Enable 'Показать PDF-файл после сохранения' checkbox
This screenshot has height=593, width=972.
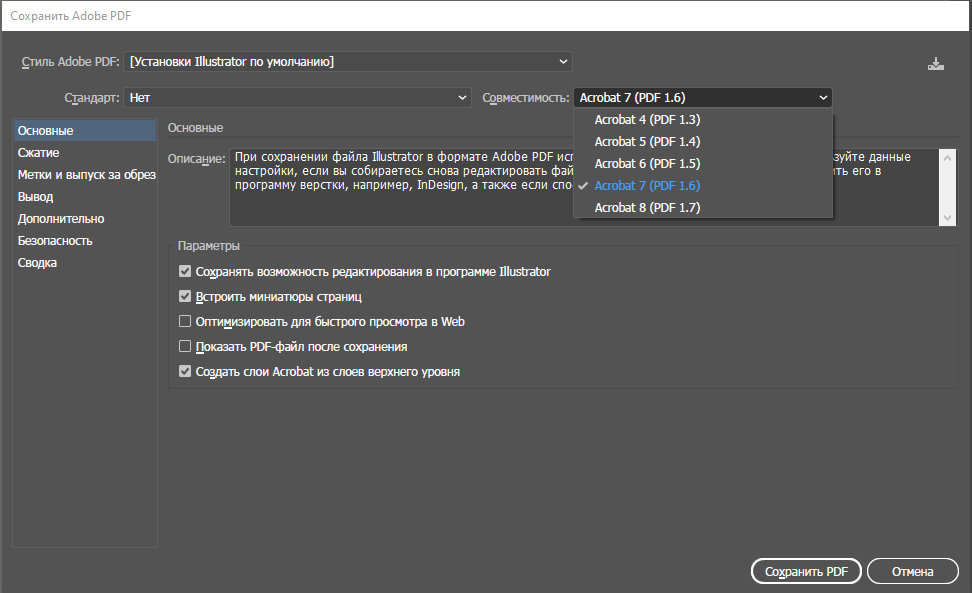click(x=185, y=346)
